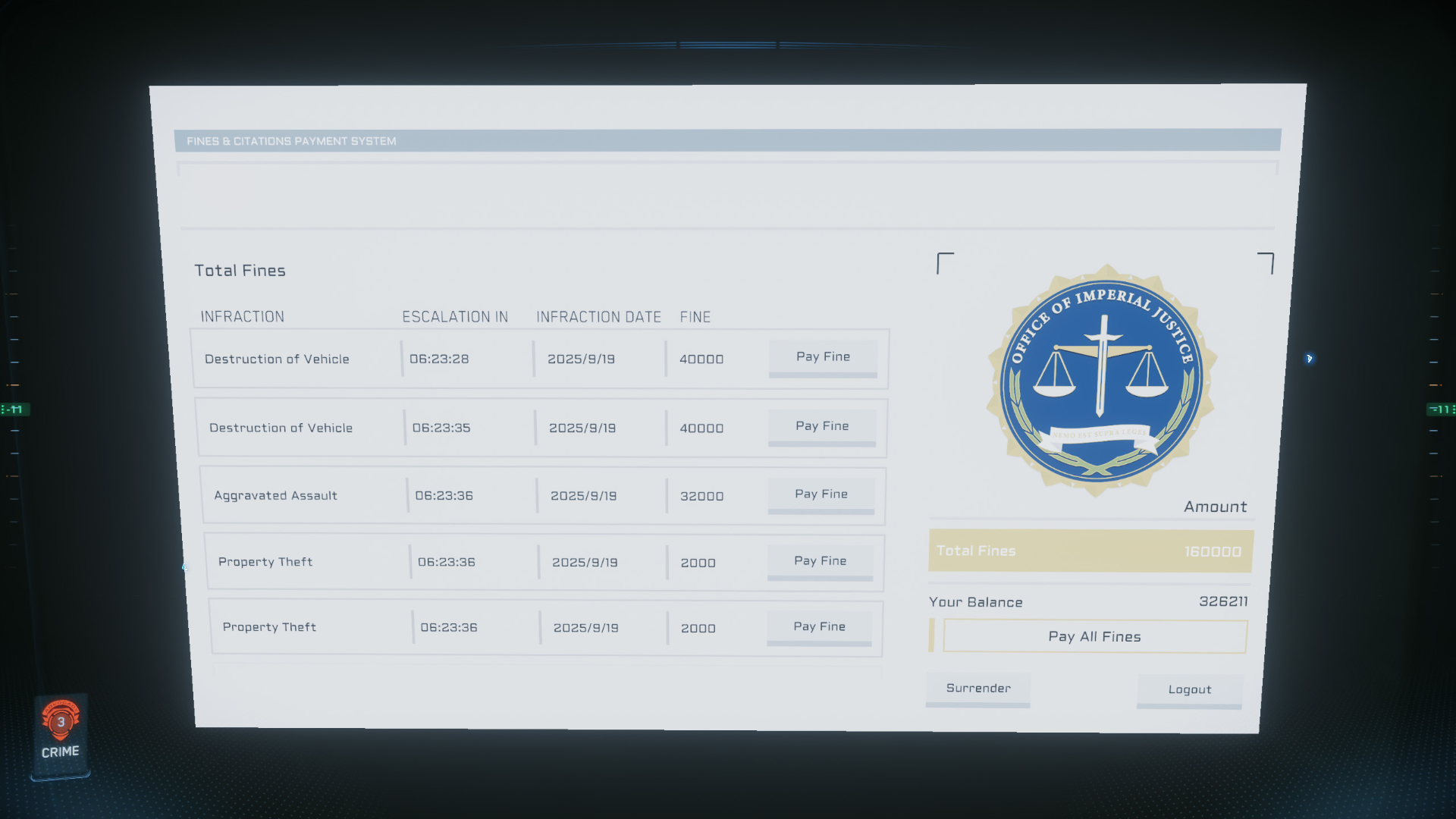Pay the first Property Theft fine
The height and width of the screenshot is (819, 1456).
[x=821, y=561]
